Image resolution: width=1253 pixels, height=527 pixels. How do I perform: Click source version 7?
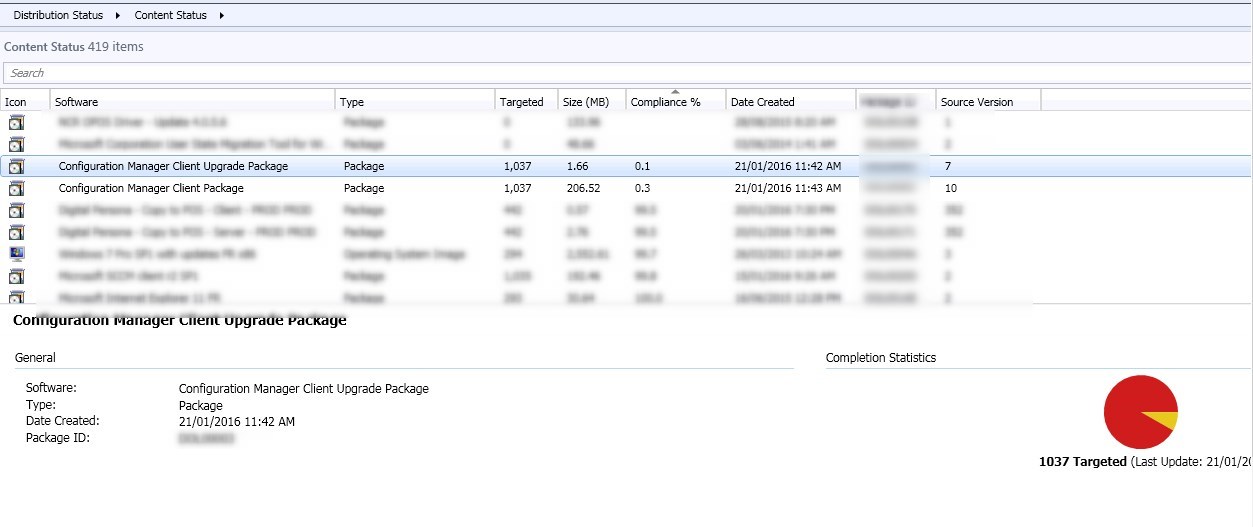click(947, 166)
